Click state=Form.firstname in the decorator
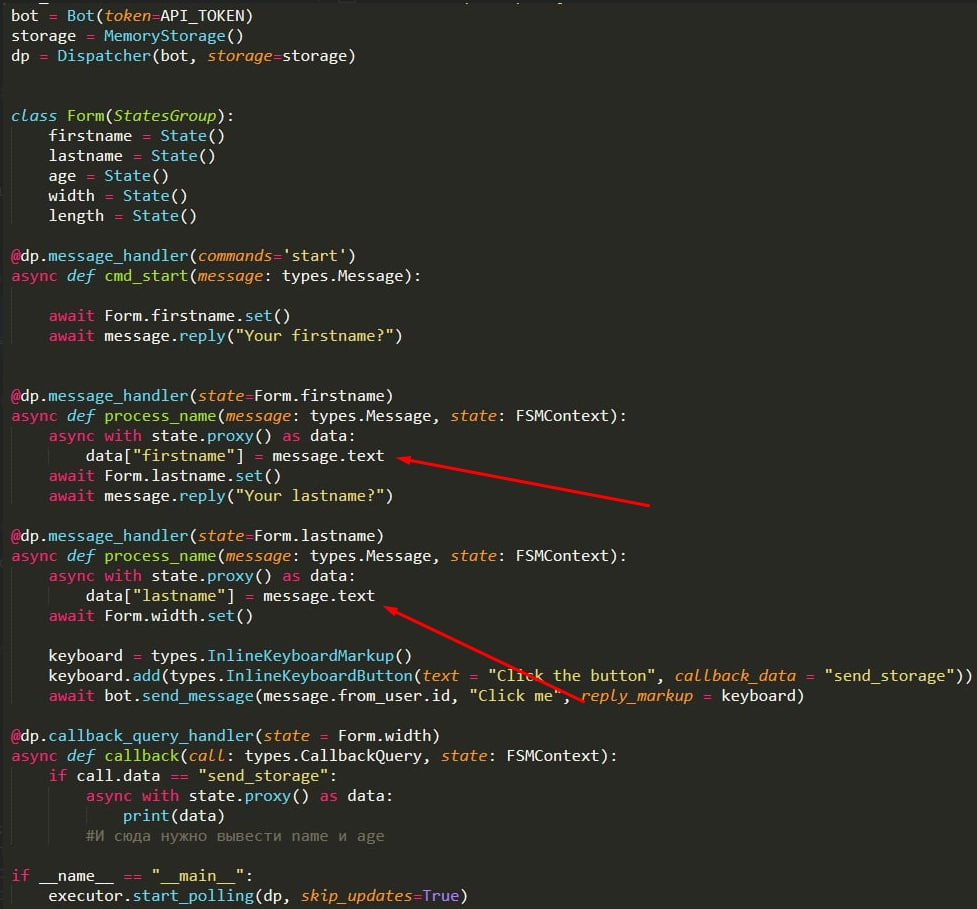 (291, 396)
